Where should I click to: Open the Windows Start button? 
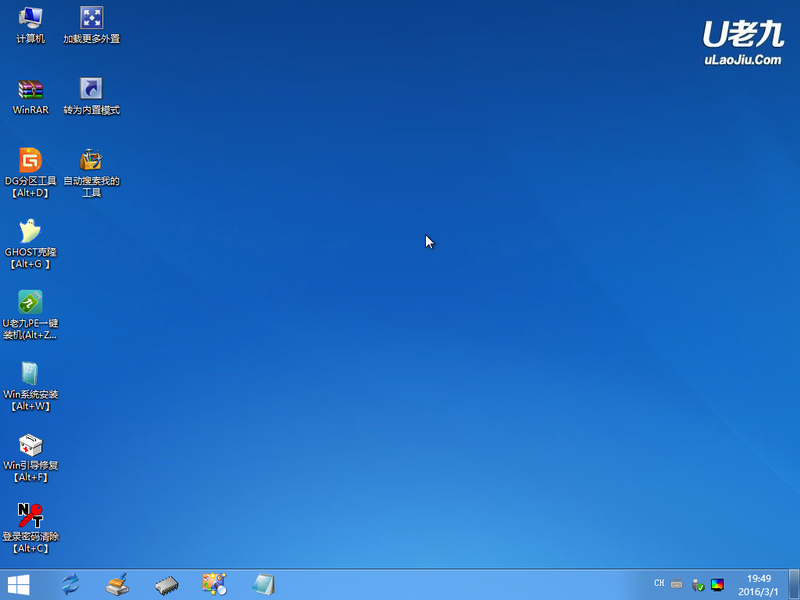coord(19,585)
